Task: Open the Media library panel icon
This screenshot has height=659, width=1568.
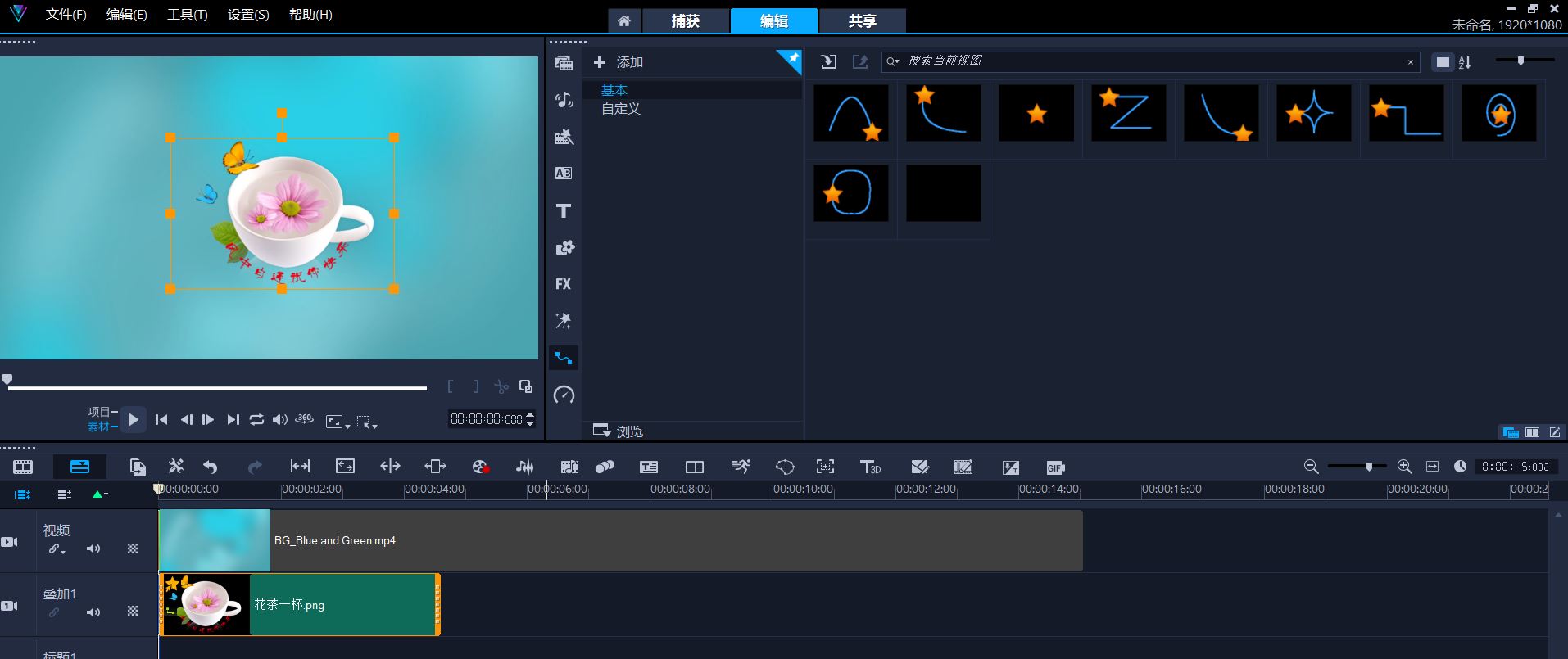Action: pyautogui.click(x=563, y=63)
